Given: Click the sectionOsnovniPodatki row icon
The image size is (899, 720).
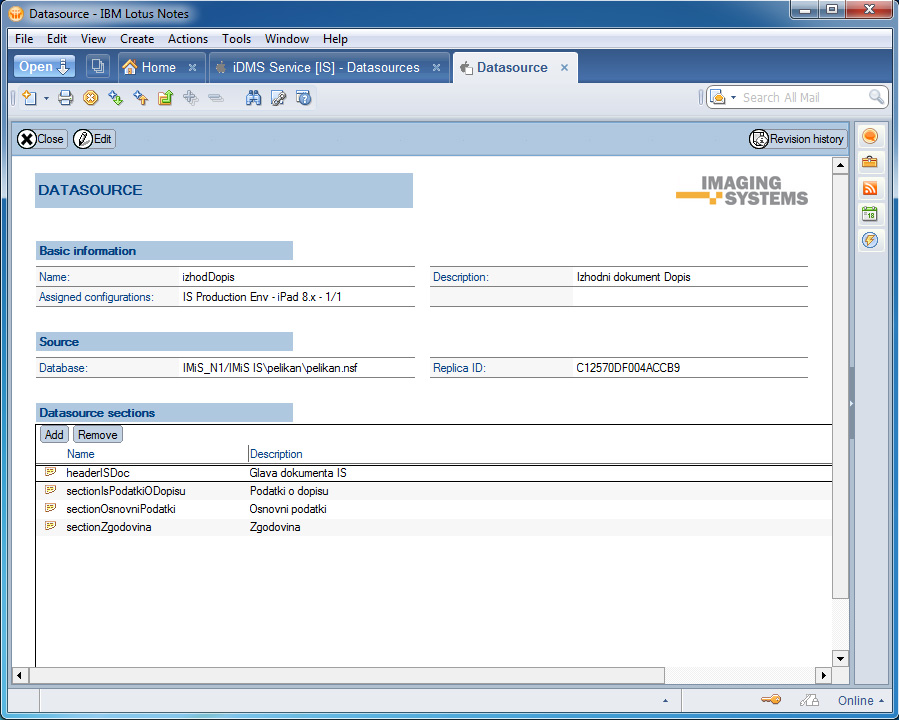Looking at the screenshot, I should pos(50,508).
